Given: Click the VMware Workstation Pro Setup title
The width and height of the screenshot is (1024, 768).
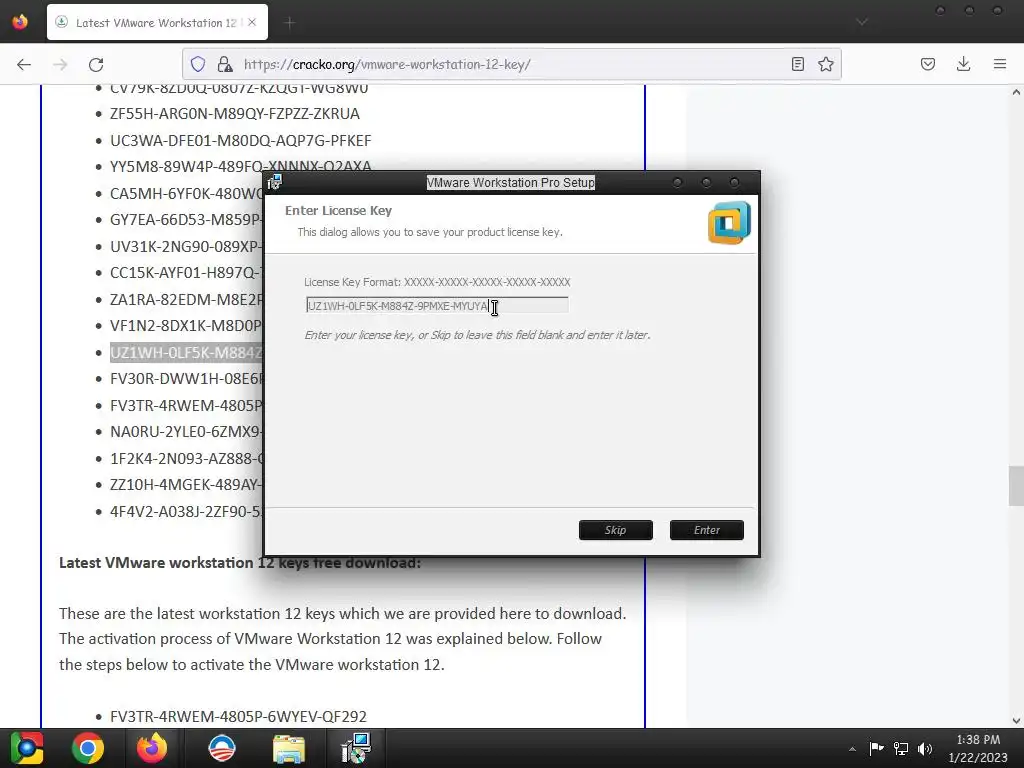Looking at the screenshot, I should pos(511,183).
